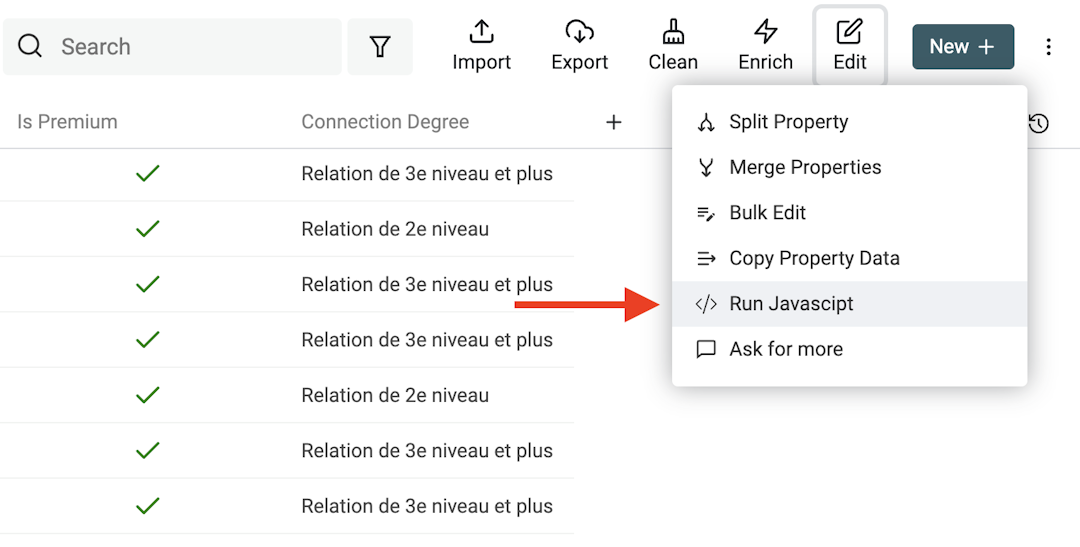Add a new column with plus icon
The height and width of the screenshot is (547, 1080).
point(614,122)
